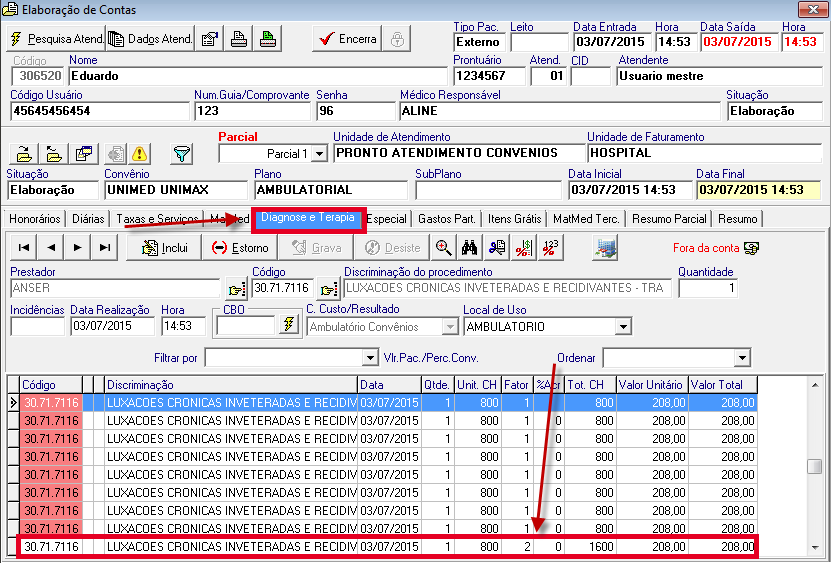Click the blue funnel filter icon

[x=182, y=154]
